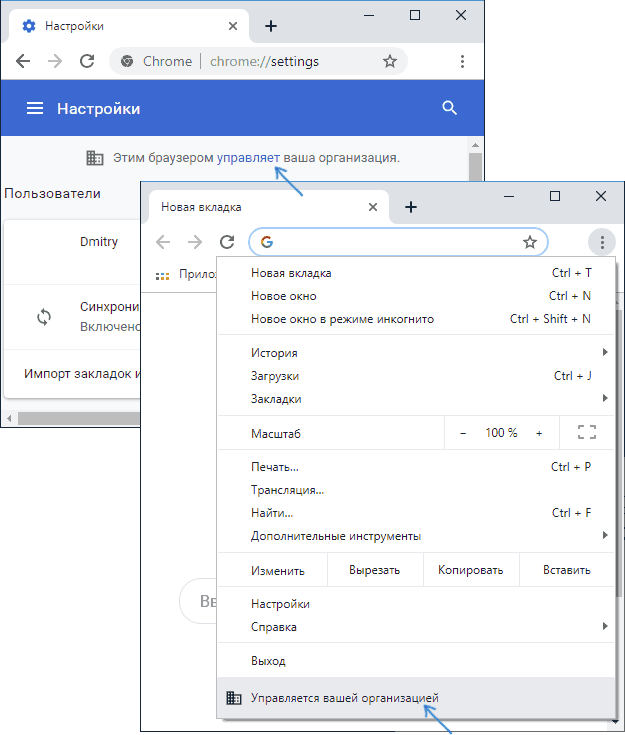Select Новое окно in the menu

coord(416,296)
